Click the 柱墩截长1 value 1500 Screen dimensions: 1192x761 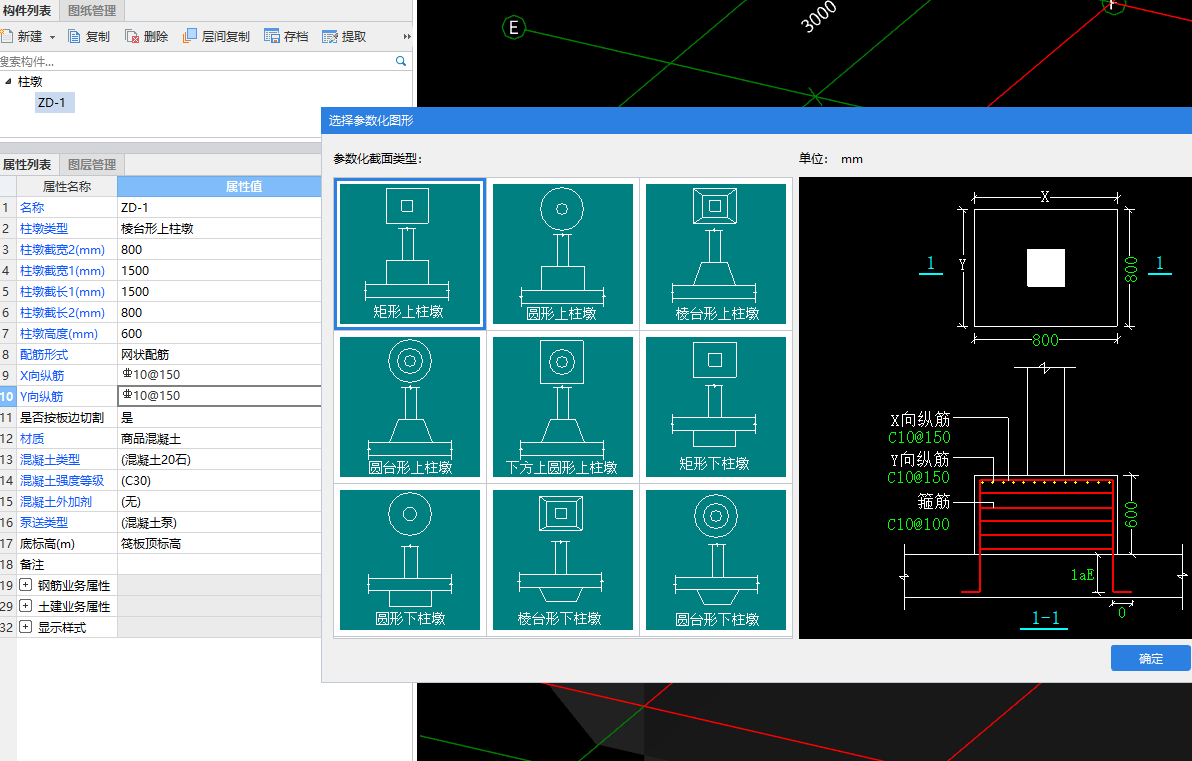click(x=219, y=291)
